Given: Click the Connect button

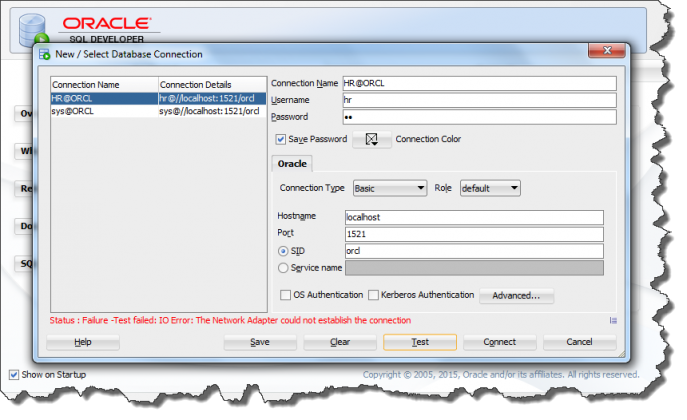Looking at the screenshot, I should [x=499, y=342].
